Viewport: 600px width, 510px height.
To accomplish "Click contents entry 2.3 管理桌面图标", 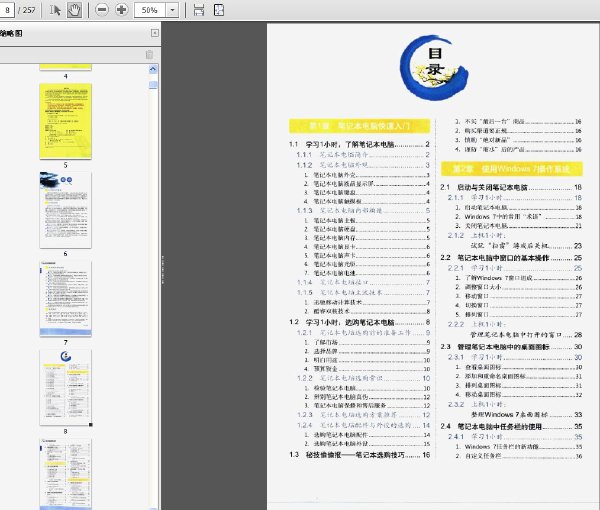I will point(511,347).
